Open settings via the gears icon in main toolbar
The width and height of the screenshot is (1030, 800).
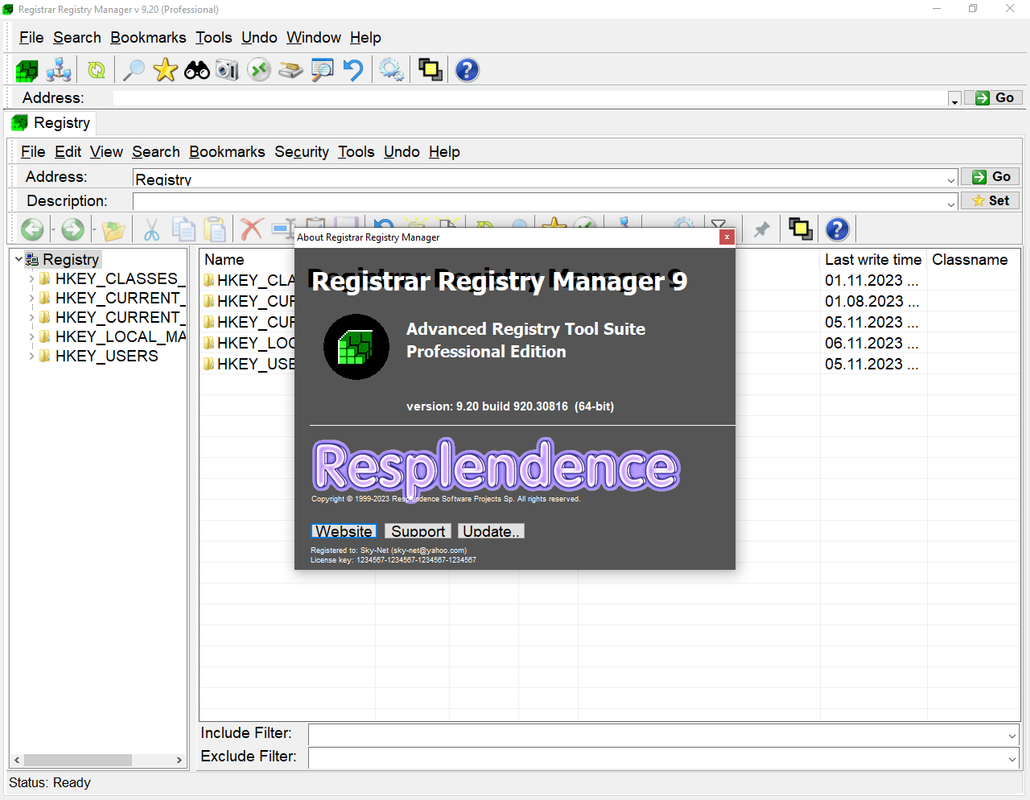pyautogui.click(x=392, y=70)
